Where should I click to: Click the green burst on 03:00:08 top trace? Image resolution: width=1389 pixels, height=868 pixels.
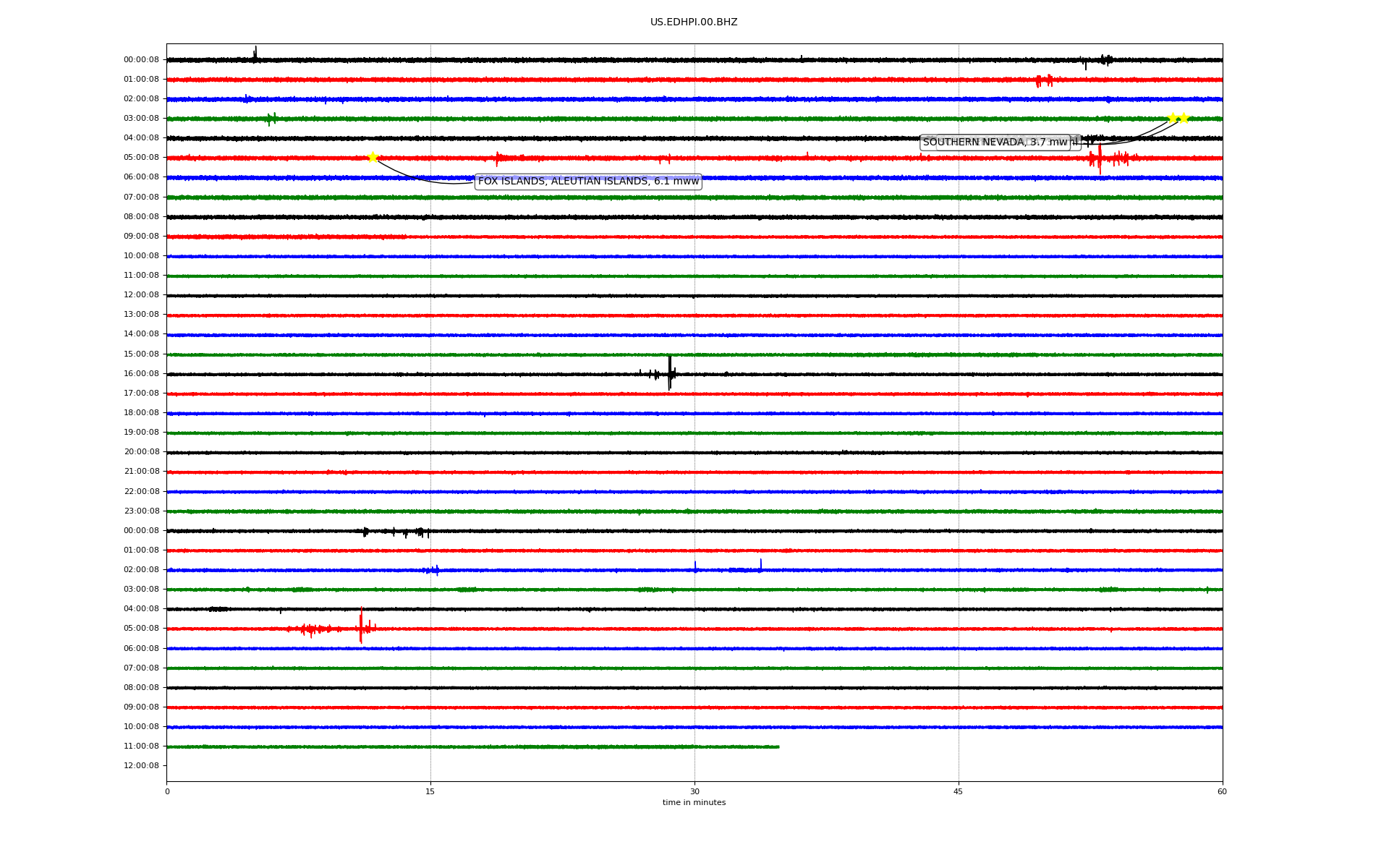click(271, 118)
